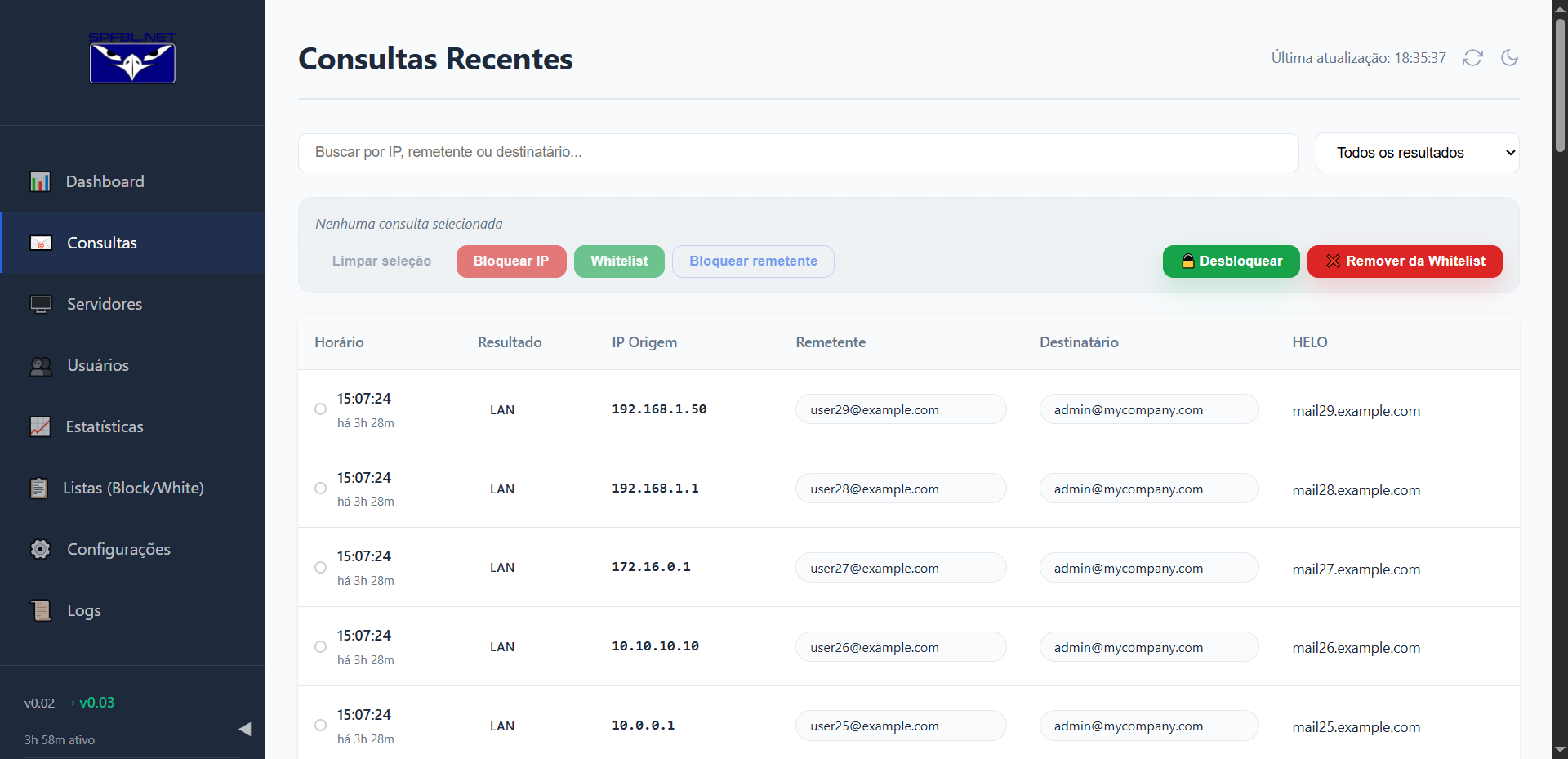Viewport: 1568px width, 759px height.
Task: Click HELO mail29.example.com
Action: pos(1356,411)
